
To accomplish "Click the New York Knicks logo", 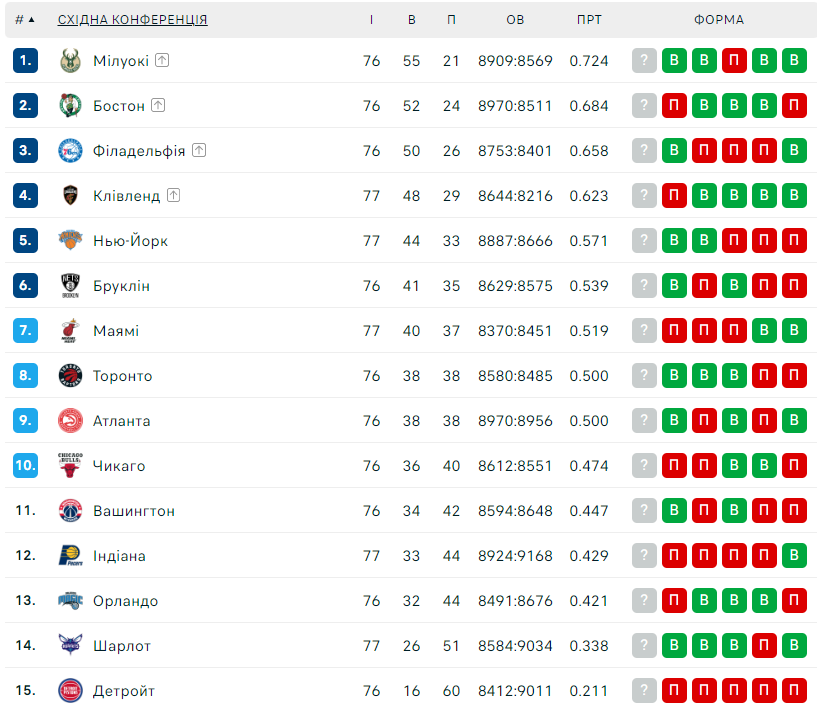I will click(x=70, y=240).
